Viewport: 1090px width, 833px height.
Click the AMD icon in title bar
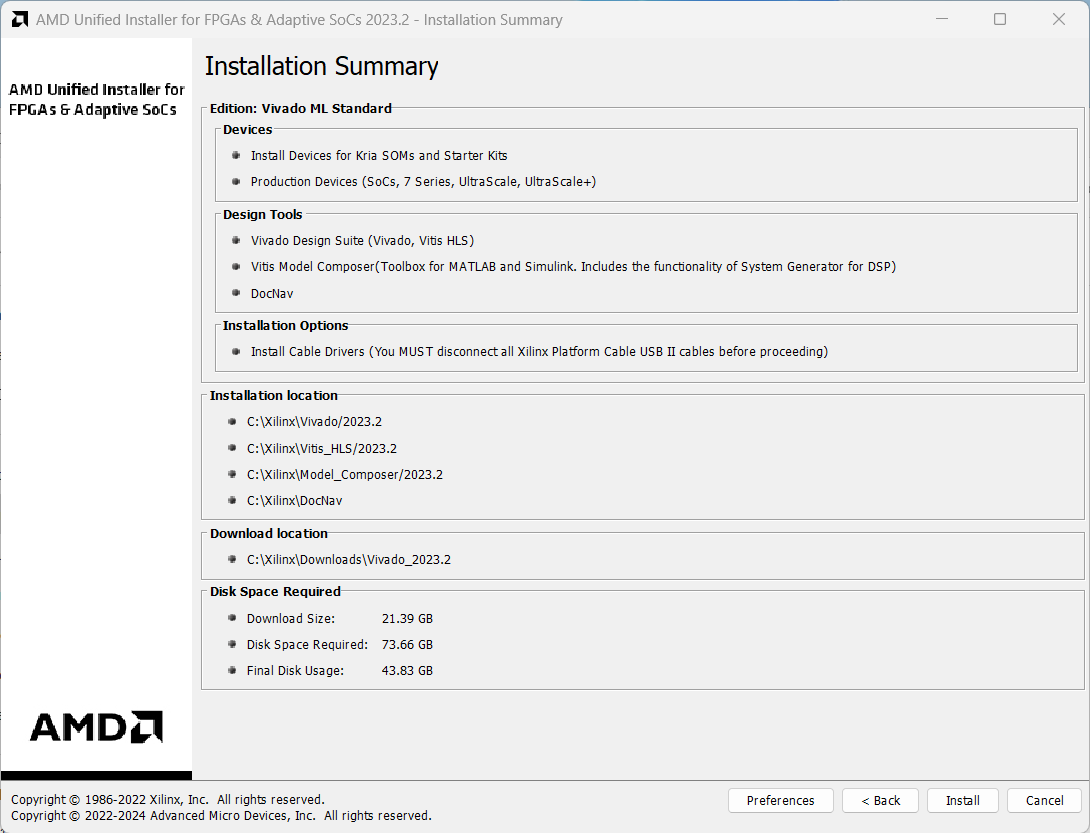[x=19, y=19]
